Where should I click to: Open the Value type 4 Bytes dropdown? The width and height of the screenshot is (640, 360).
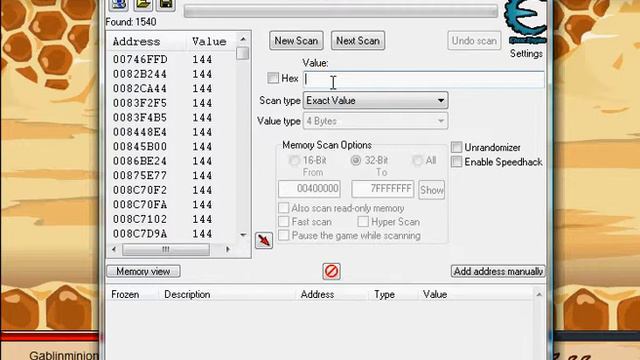(x=375, y=121)
